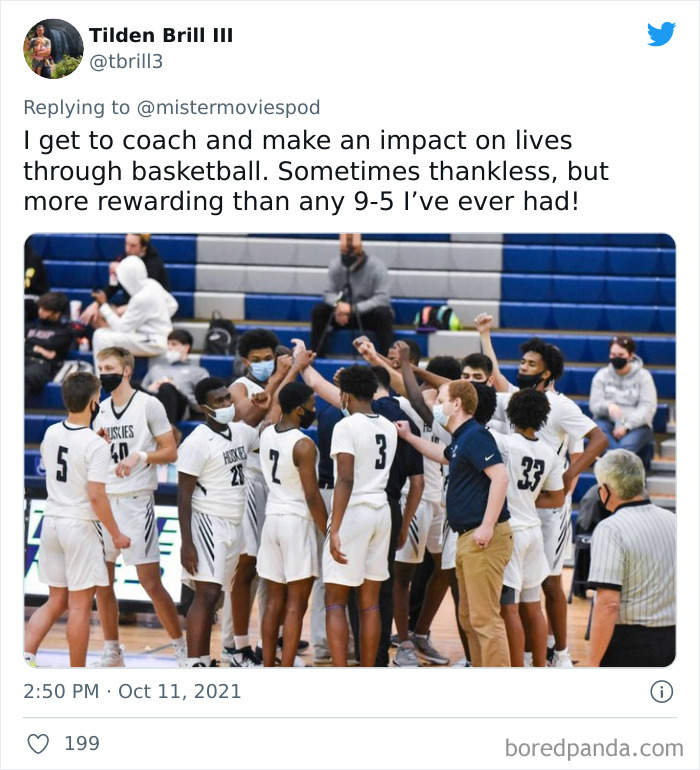Click the Tilden Brill III display name
The height and width of the screenshot is (770, 700).
pyautogui.click(x=161, y=35)
